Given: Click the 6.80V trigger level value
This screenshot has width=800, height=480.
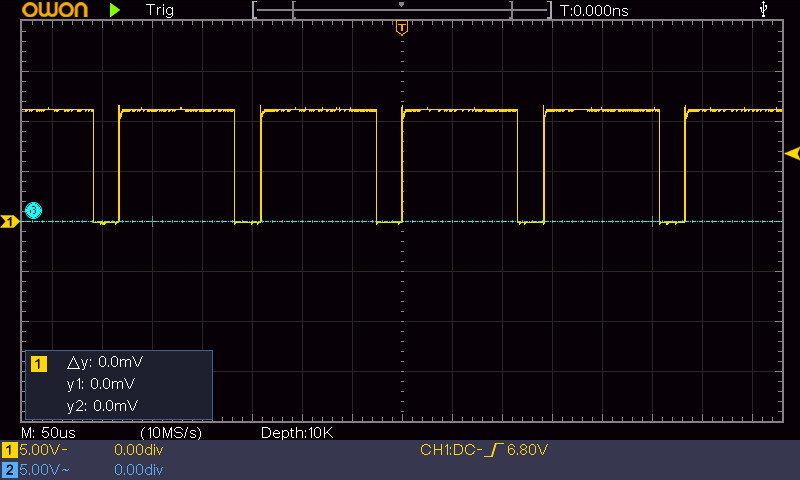Looking at the screenshot, I should [x=528, y=450].
